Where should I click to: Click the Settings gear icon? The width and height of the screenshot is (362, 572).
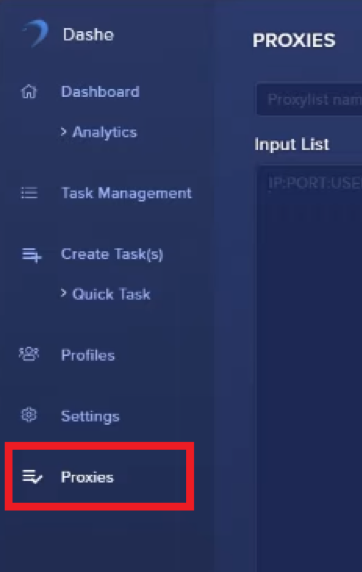29,415
